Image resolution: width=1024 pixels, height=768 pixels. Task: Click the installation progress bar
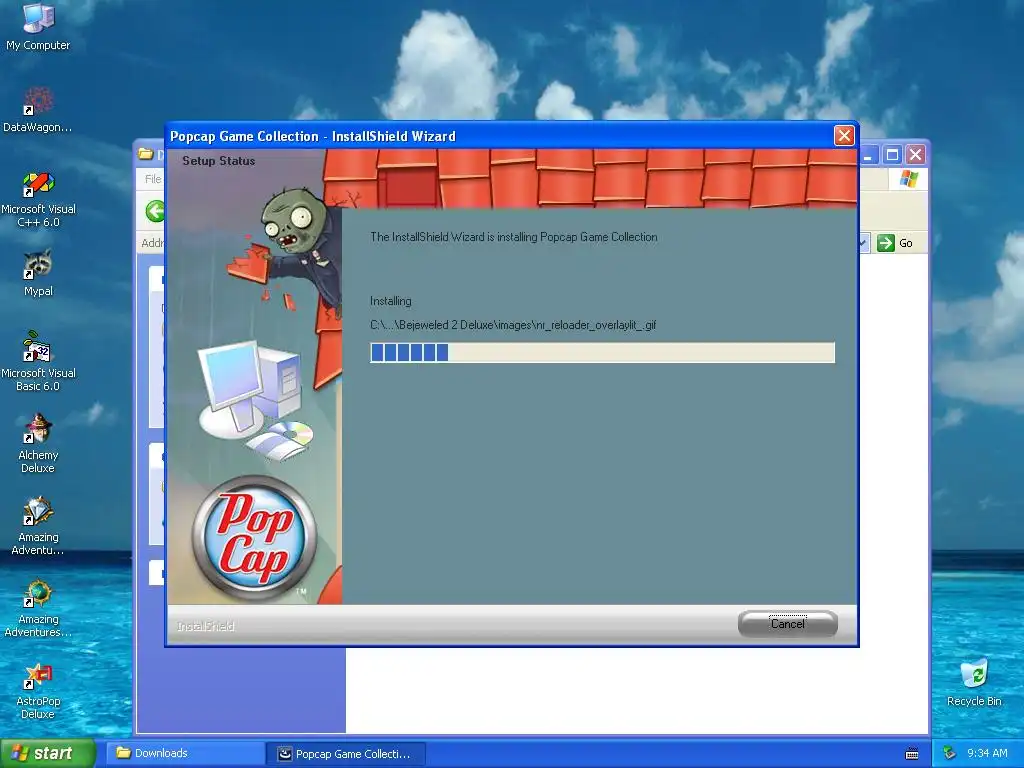[602, 353]
